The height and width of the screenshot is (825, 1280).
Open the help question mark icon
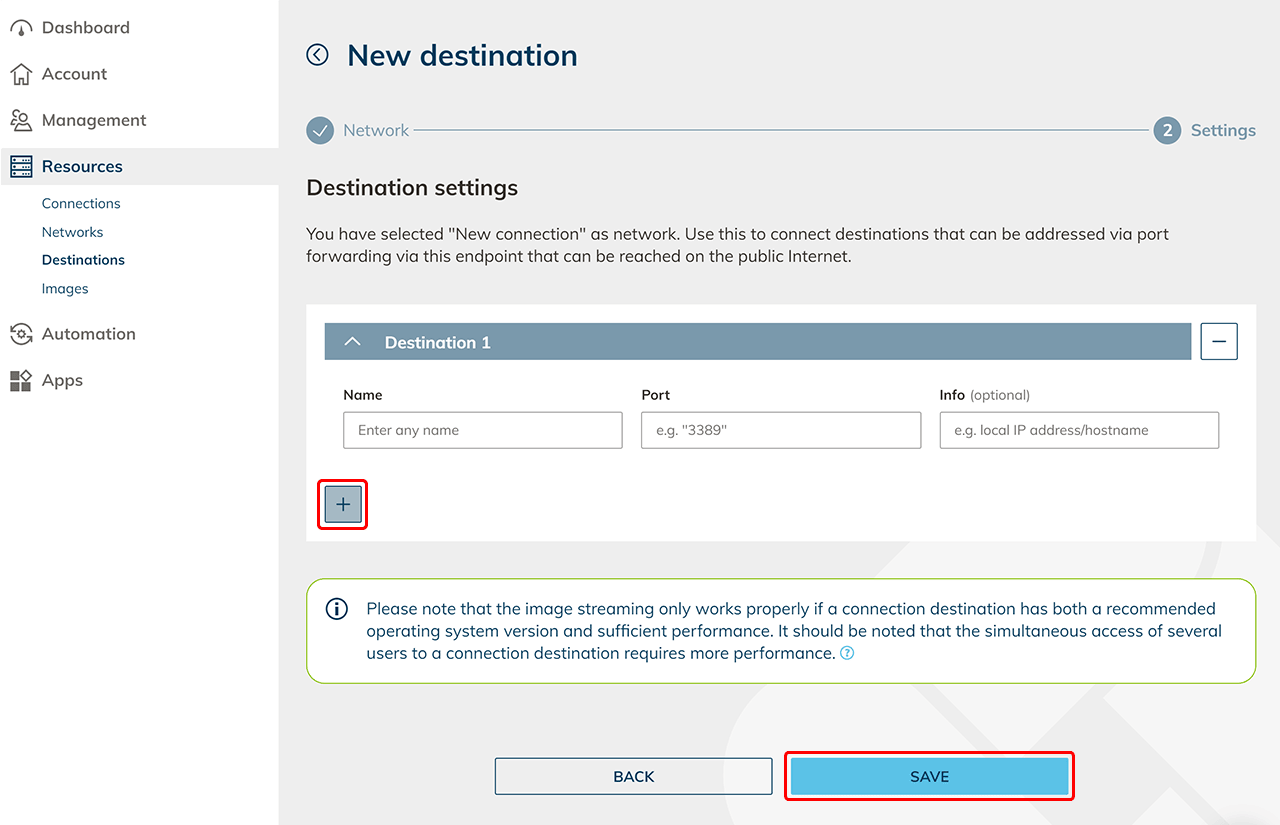coord(847,654)
